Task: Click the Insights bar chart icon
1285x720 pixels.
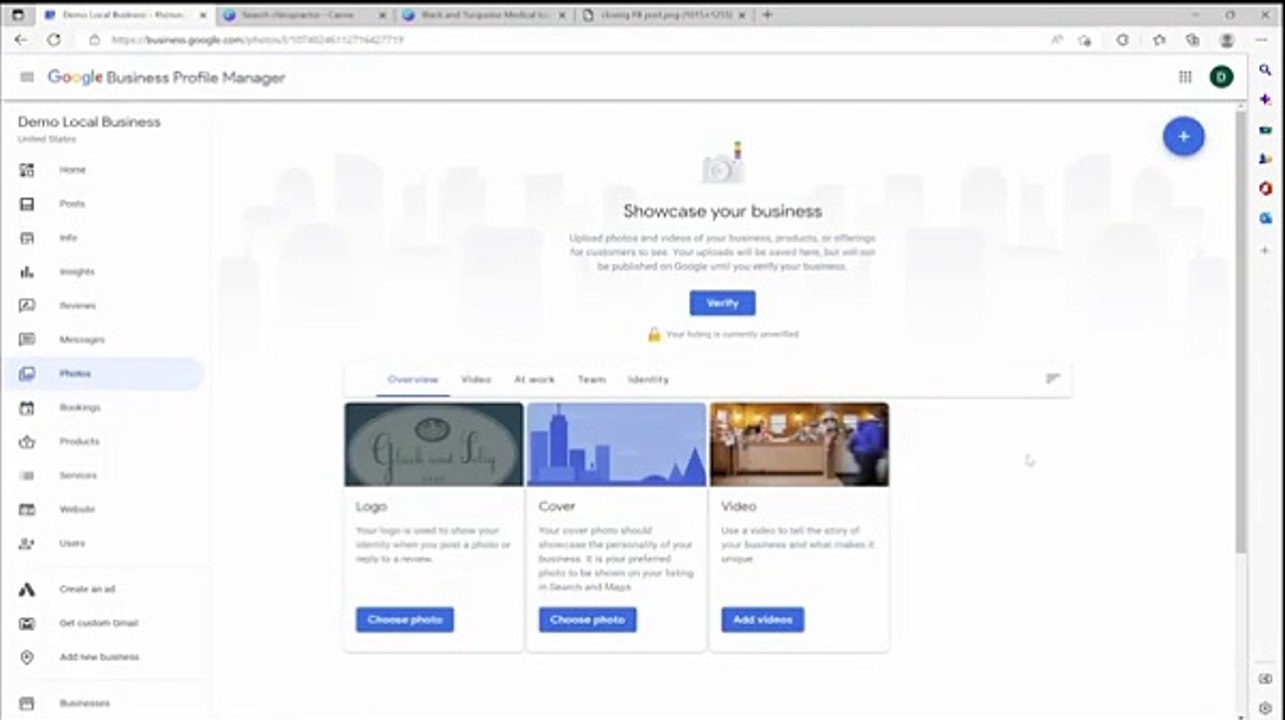Action: pos(27,272)
